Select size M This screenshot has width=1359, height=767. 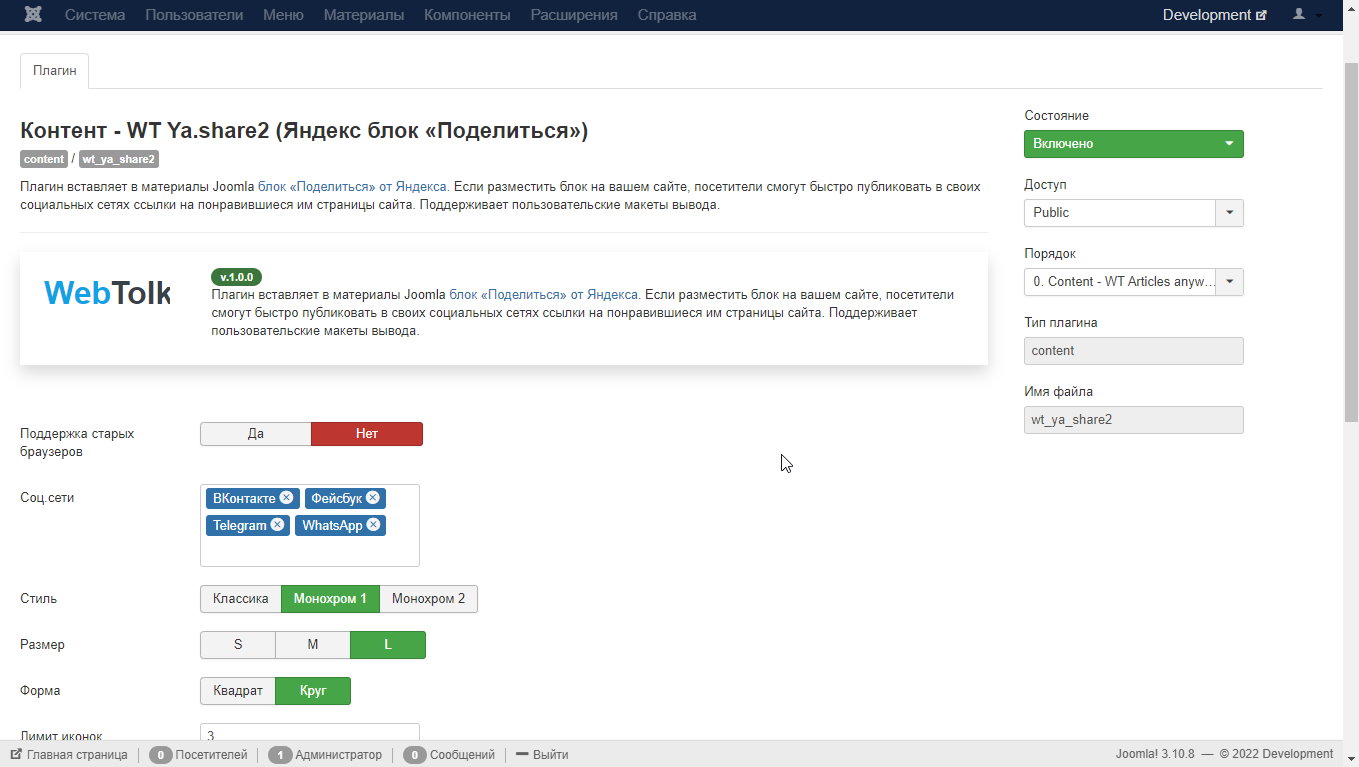tap(312, 645)
